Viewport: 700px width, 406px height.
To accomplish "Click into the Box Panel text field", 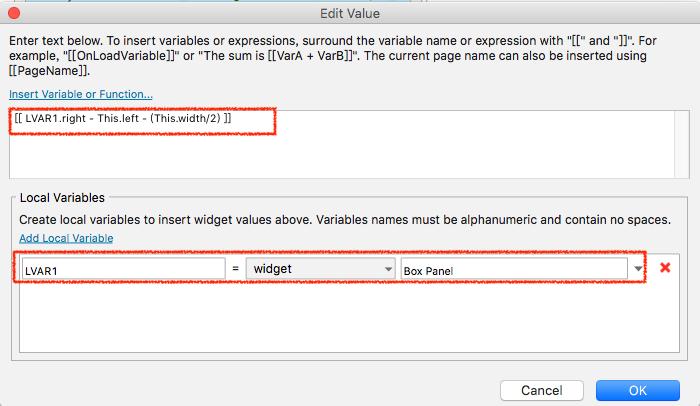I will pos(514,269).
